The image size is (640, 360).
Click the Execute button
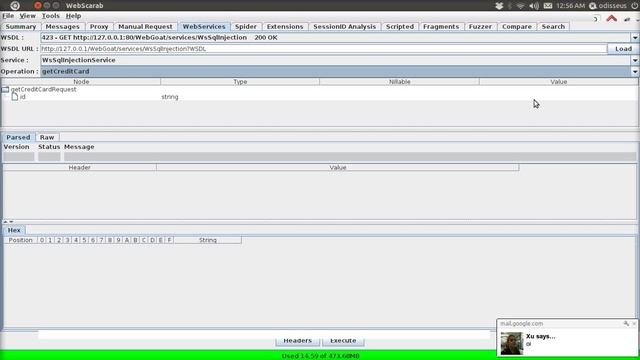pyautogui.click(x=343, y=341)
